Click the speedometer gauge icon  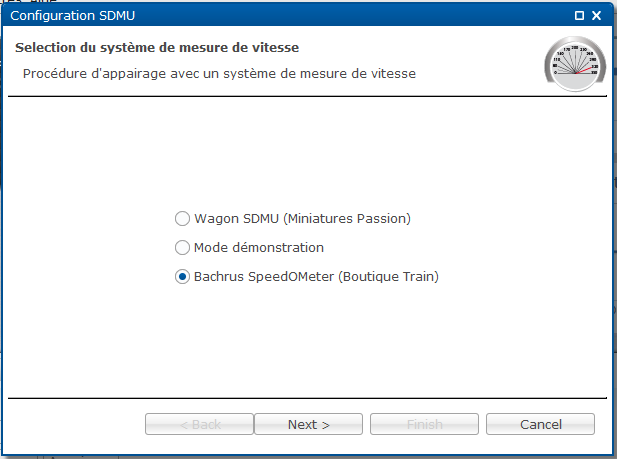click(x=575, y=63)
